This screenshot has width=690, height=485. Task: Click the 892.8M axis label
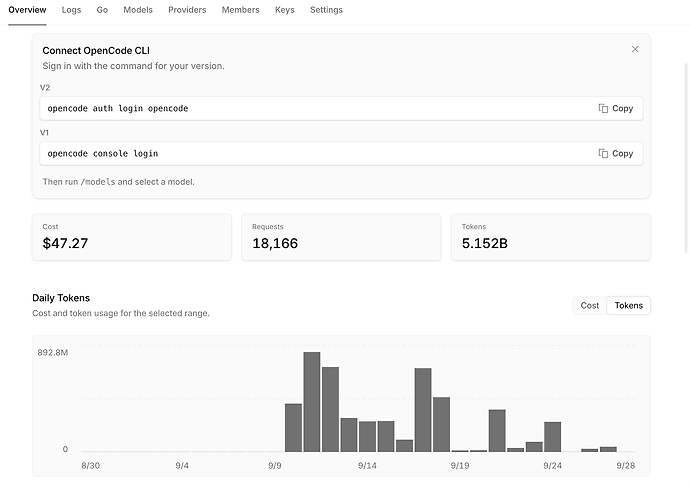click(53, 353)
